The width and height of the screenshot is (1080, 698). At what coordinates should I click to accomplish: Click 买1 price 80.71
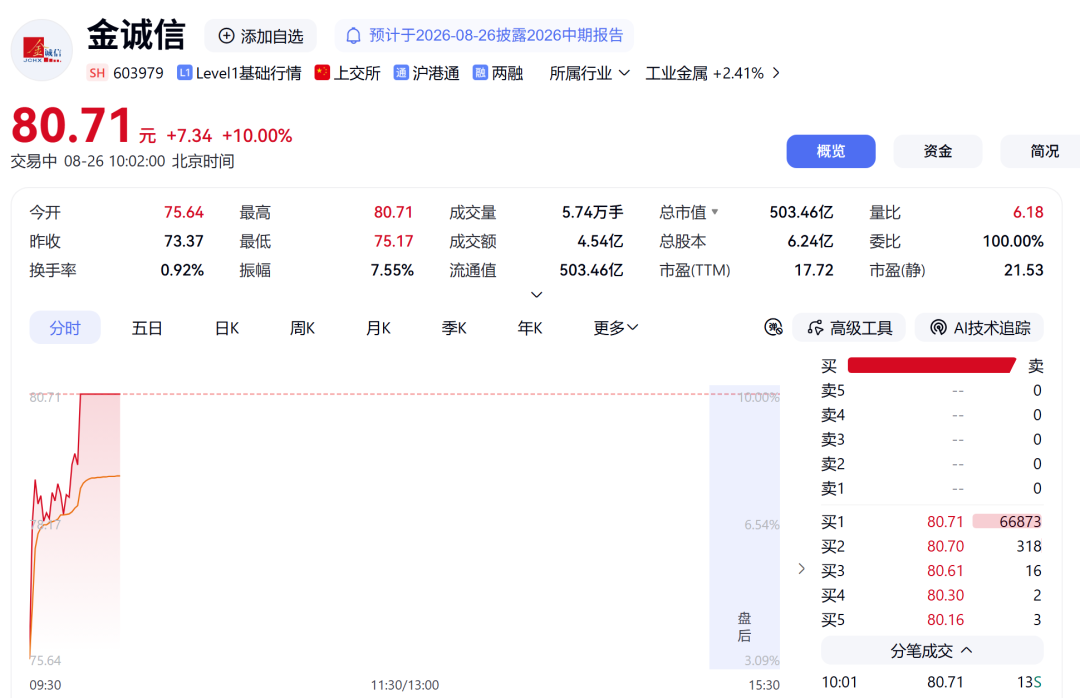(945, 522)
